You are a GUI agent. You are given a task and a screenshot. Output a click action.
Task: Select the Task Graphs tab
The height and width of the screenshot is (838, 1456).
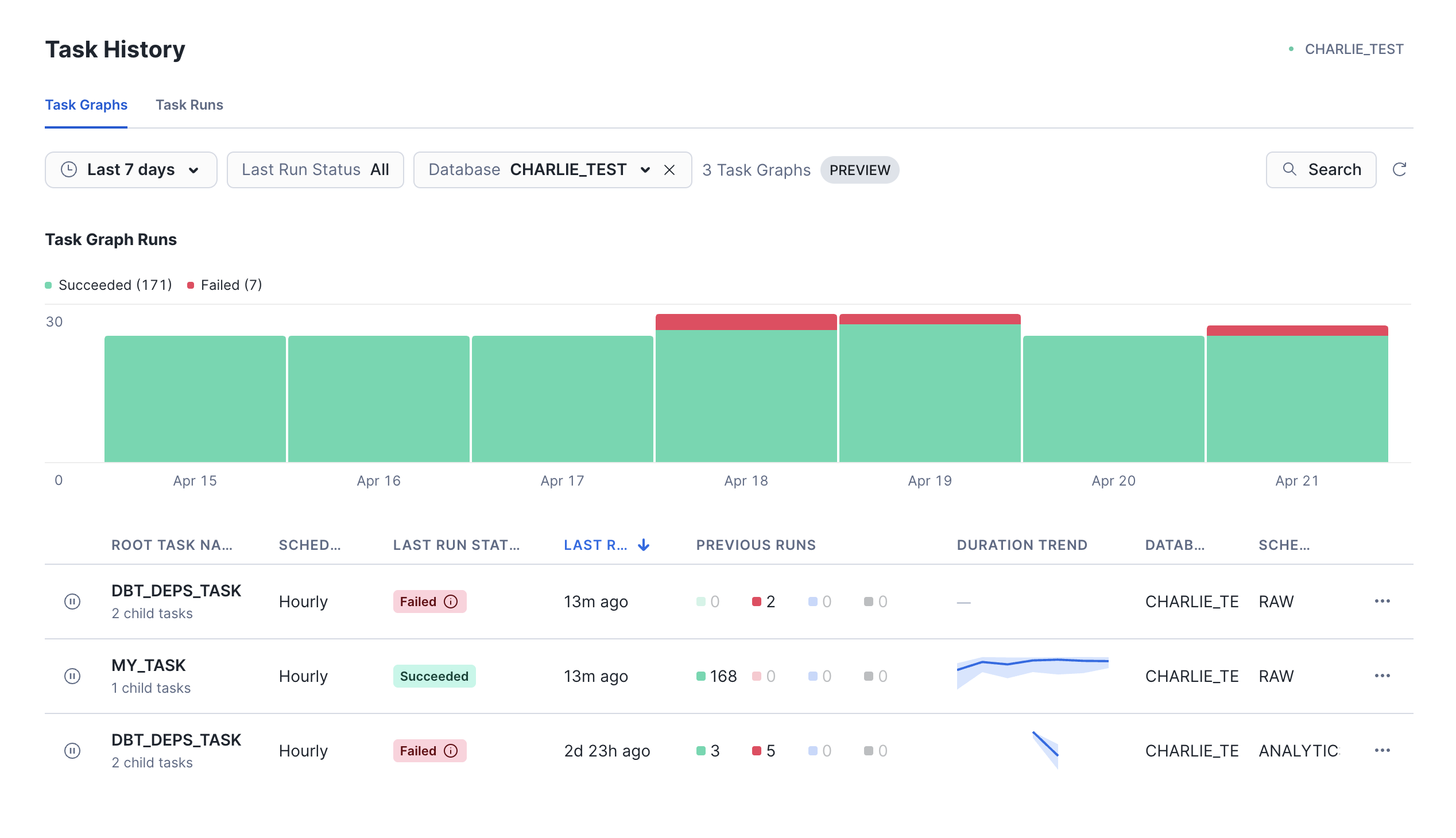[86, 104]
